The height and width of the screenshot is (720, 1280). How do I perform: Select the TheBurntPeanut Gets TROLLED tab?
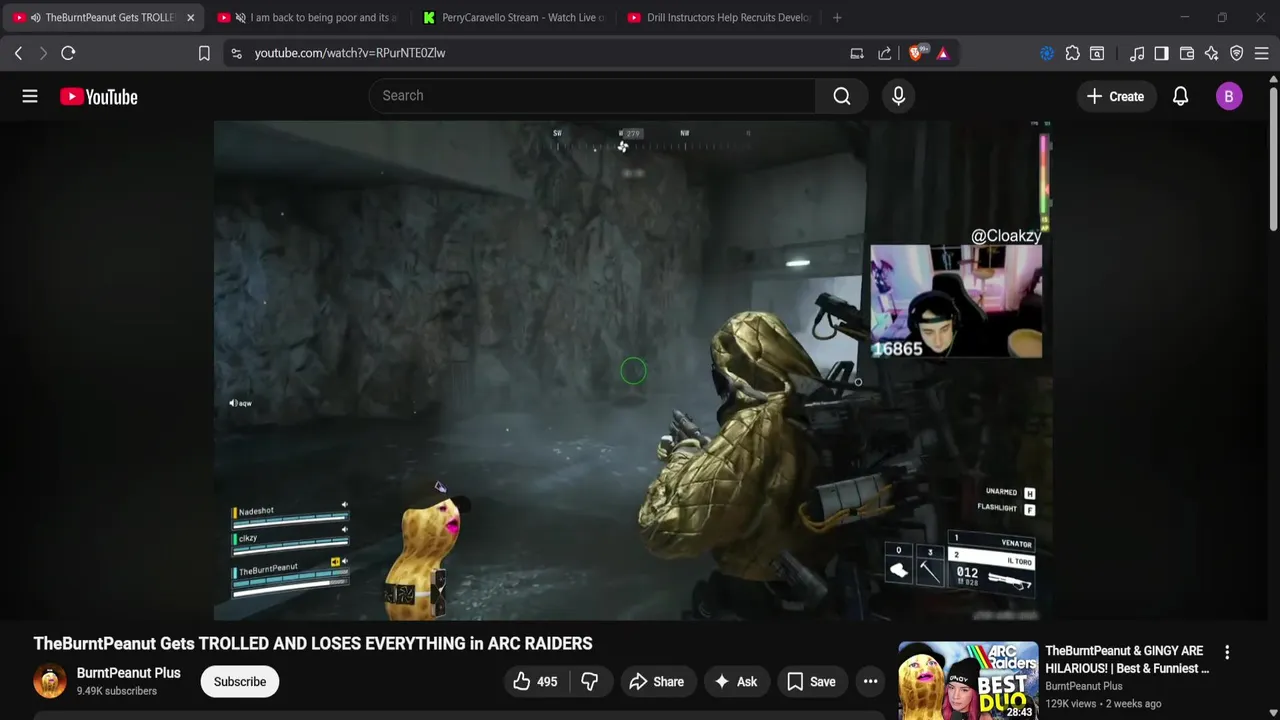point(101,17)
